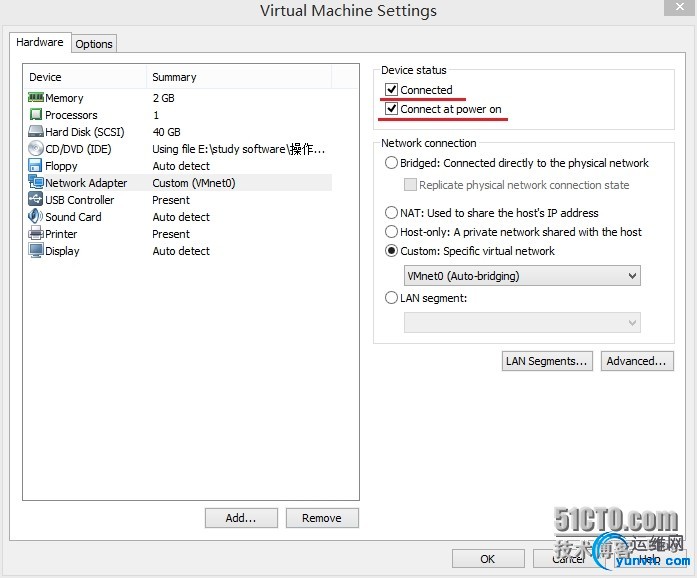The width and height of the screenshot is (697, 578).
Task: Click the Sound Card 'Auto detect' summary
Action: point(181,217)
